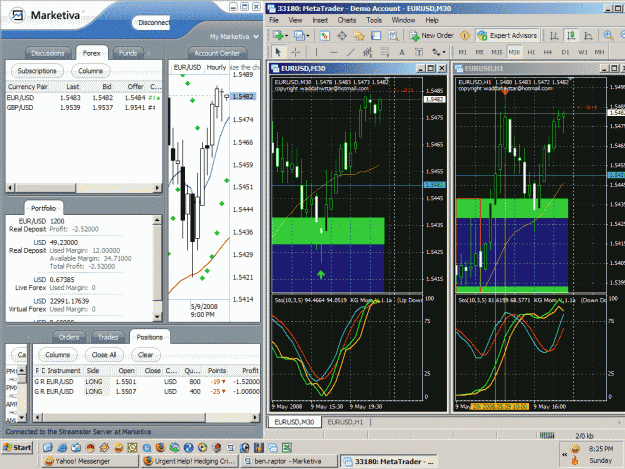Switch timeframe to H4

pos(548,52)
